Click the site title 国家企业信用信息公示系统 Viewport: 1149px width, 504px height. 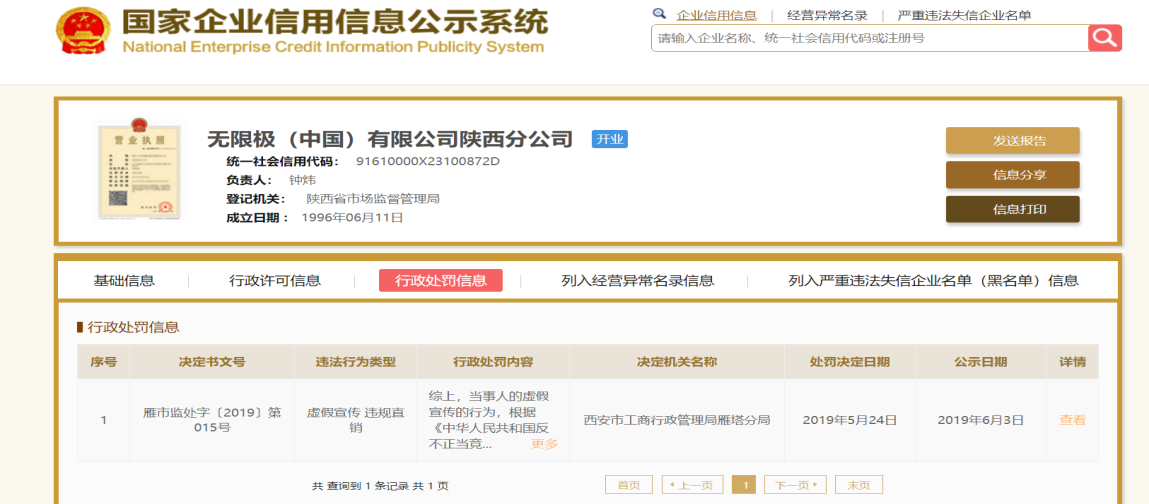pos(335,23)
